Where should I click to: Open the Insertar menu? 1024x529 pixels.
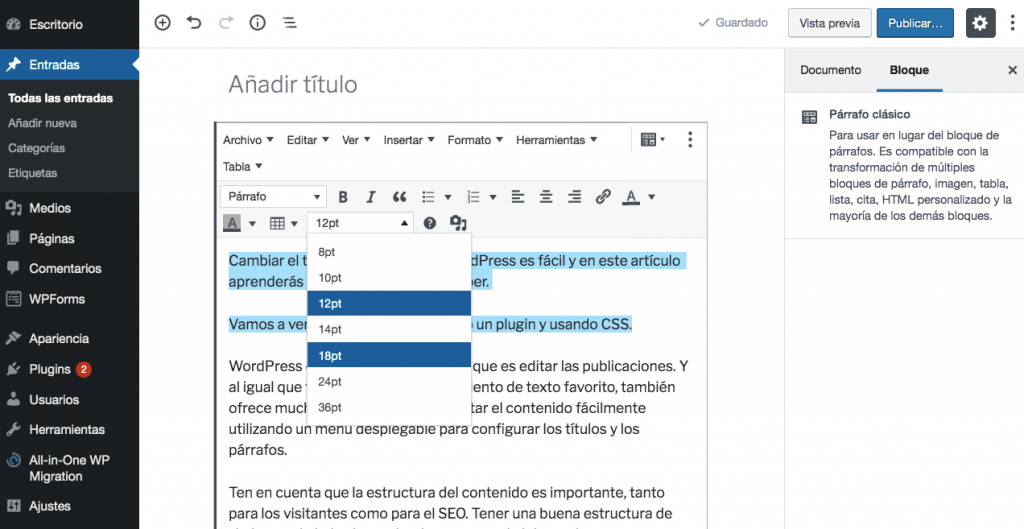click(409, 140)
